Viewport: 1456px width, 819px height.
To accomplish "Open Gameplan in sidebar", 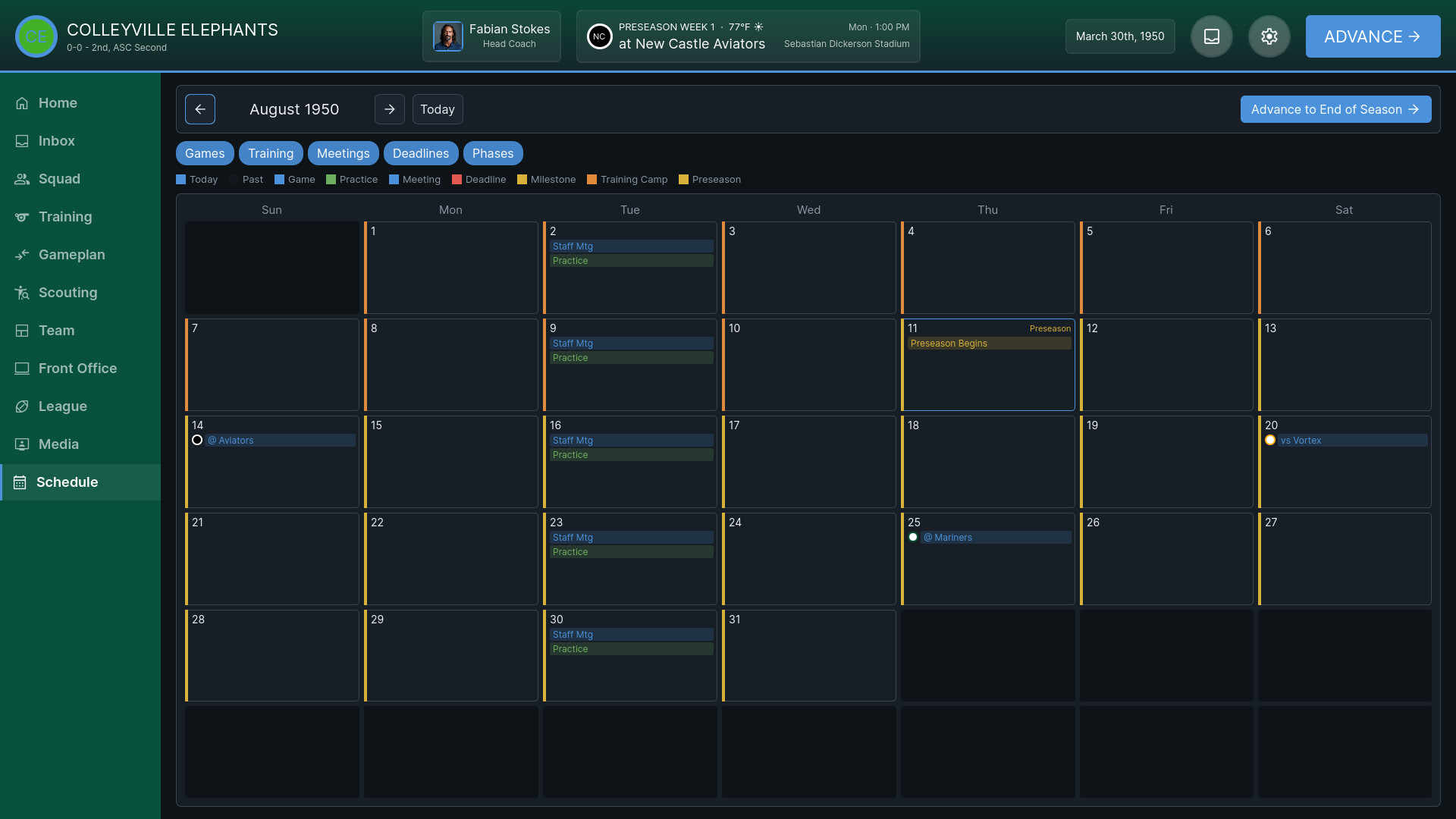I will point(80,255).
